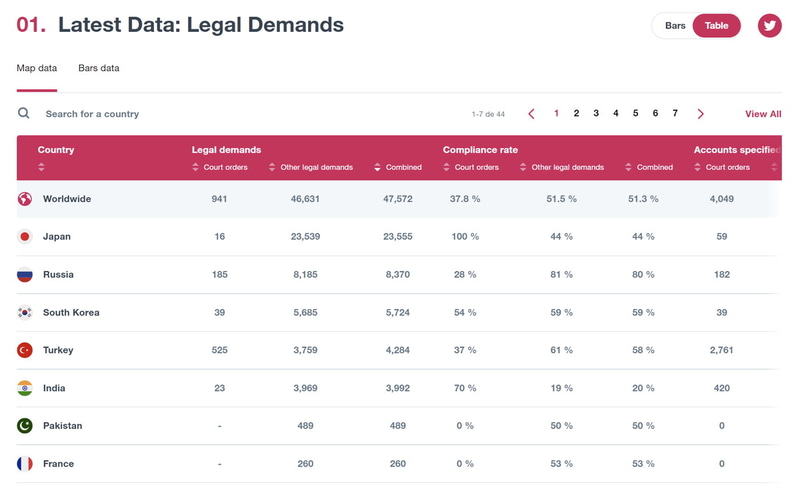Click the View All link

pyautogui.click(x=763, y=114)
